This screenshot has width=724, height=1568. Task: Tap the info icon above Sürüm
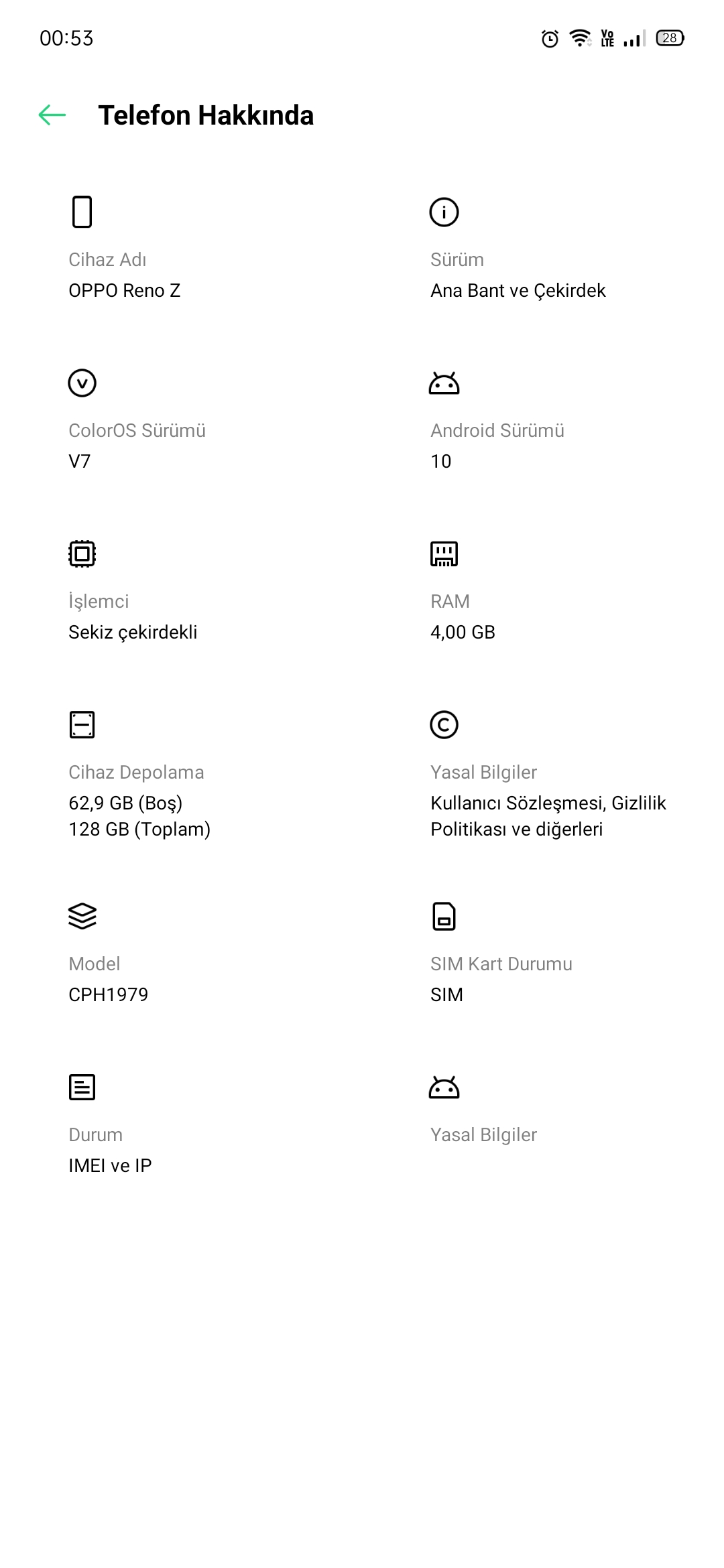[444, 212]
